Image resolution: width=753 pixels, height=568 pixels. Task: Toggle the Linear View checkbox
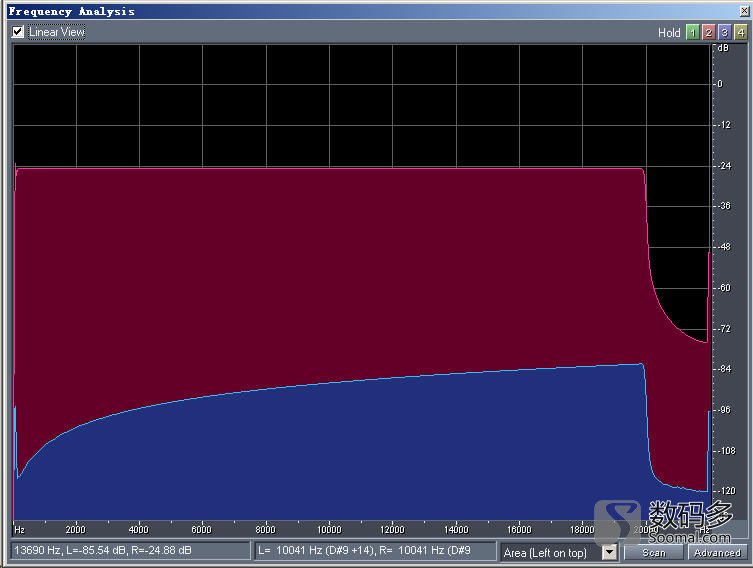(x=18, y=32)
